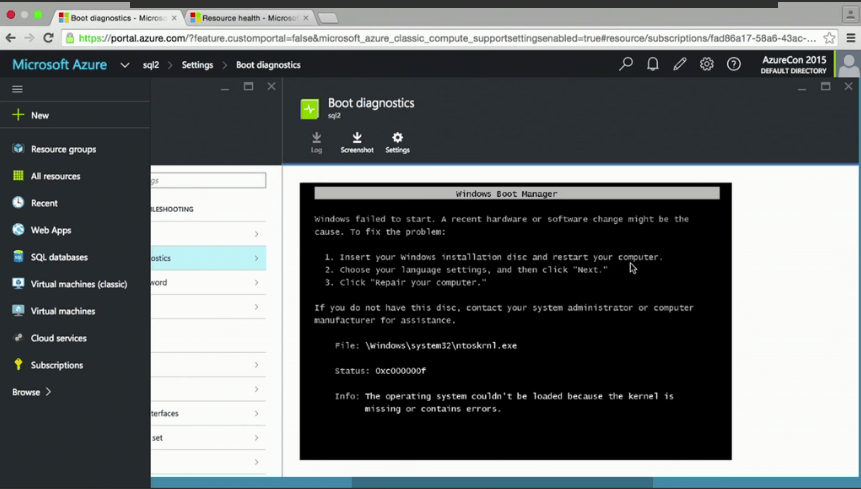
Task: Click Settings in the breadcrumb
Action: [x=197, y=65]
